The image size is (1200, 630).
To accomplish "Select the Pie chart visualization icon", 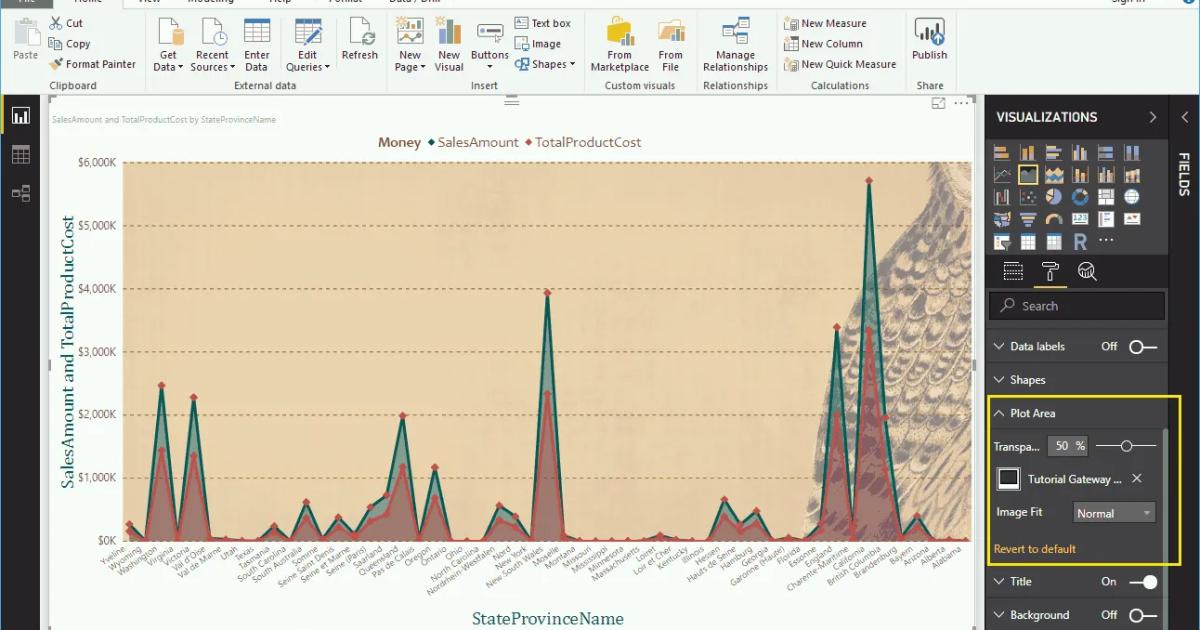I will [1054, 195].
